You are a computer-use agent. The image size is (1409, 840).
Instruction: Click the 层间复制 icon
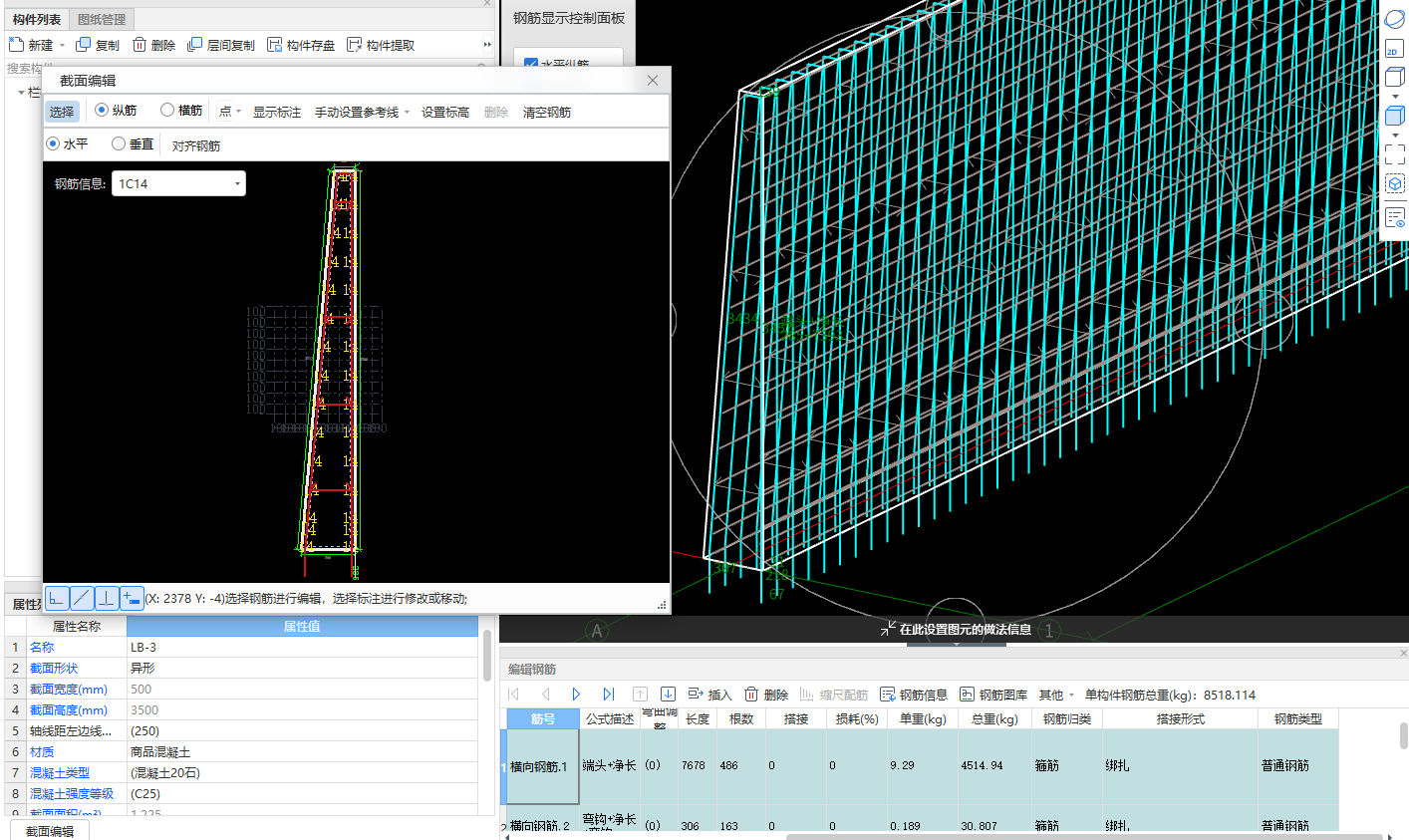(195, 45)
